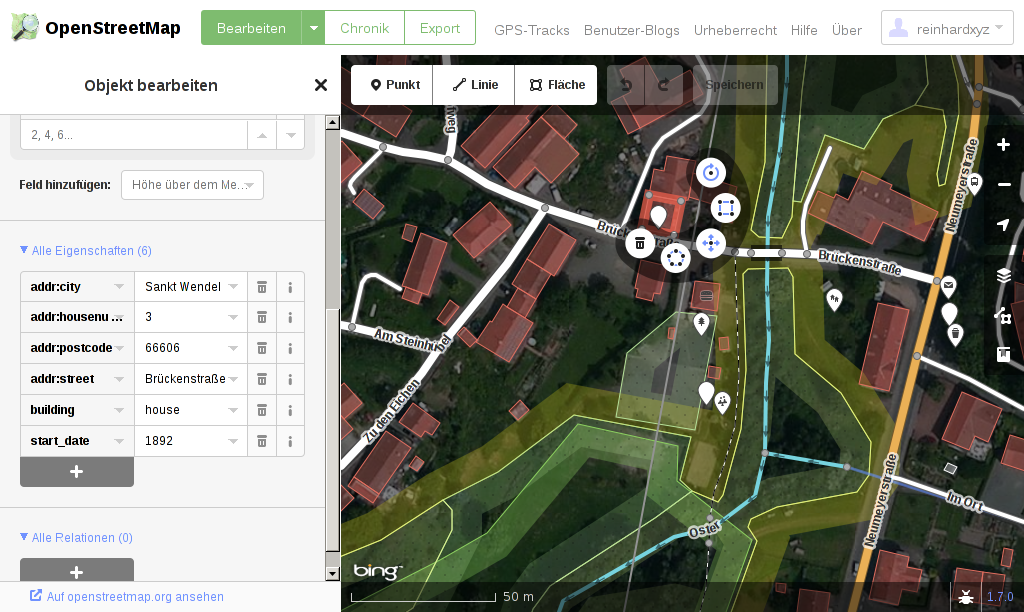Select the Linie drawing tool
The image size is (1024, 612).
click(474, 85)
